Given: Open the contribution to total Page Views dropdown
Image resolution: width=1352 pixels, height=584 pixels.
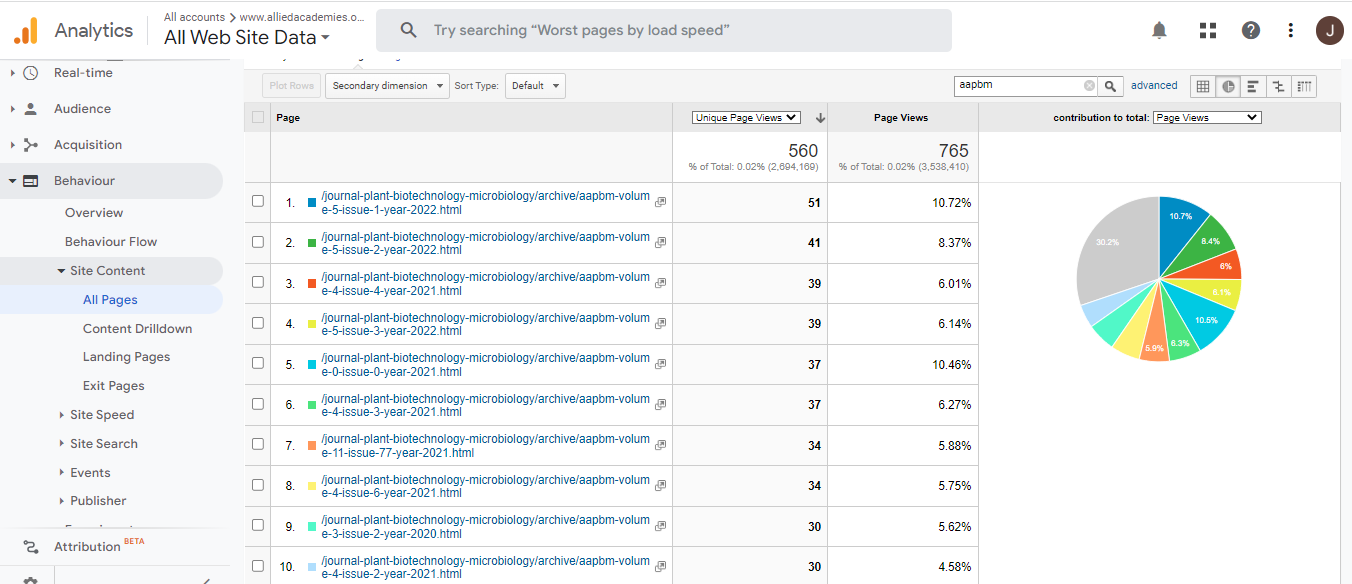Looking at the screenshot, I should coord(1206,118).
